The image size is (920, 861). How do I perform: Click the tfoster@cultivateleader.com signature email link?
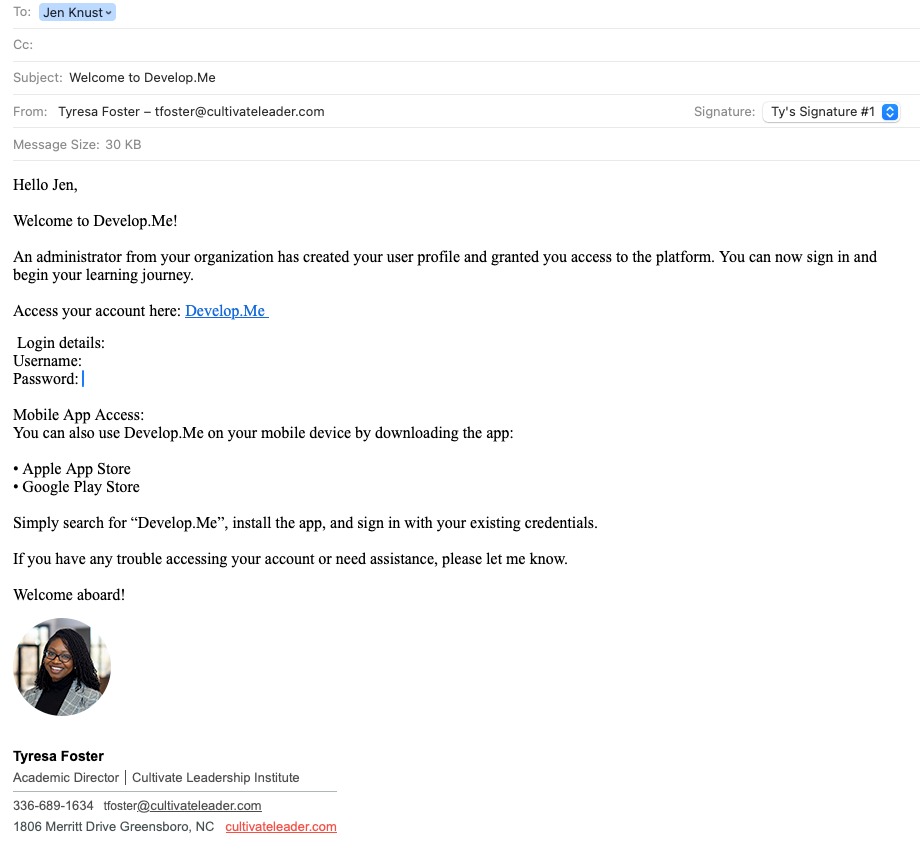tap(182, 806)
